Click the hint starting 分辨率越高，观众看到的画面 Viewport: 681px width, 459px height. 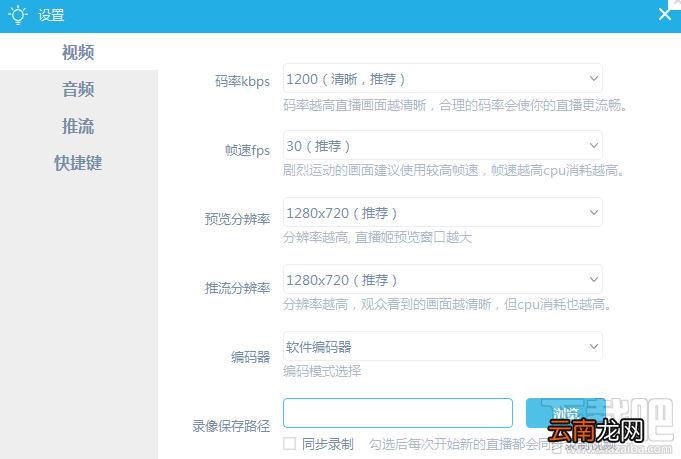point(447,304)
